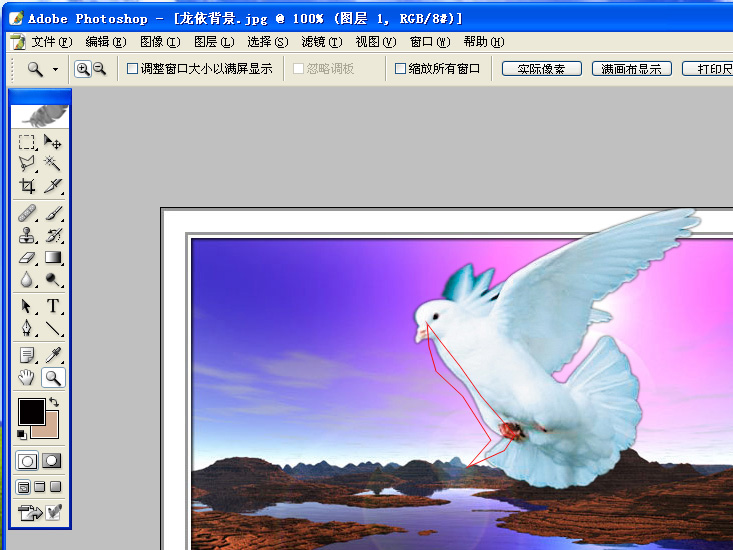The image size is (733, 550).
Task: Open the 窗口(W) menu
Action: (x=430, y=42)
